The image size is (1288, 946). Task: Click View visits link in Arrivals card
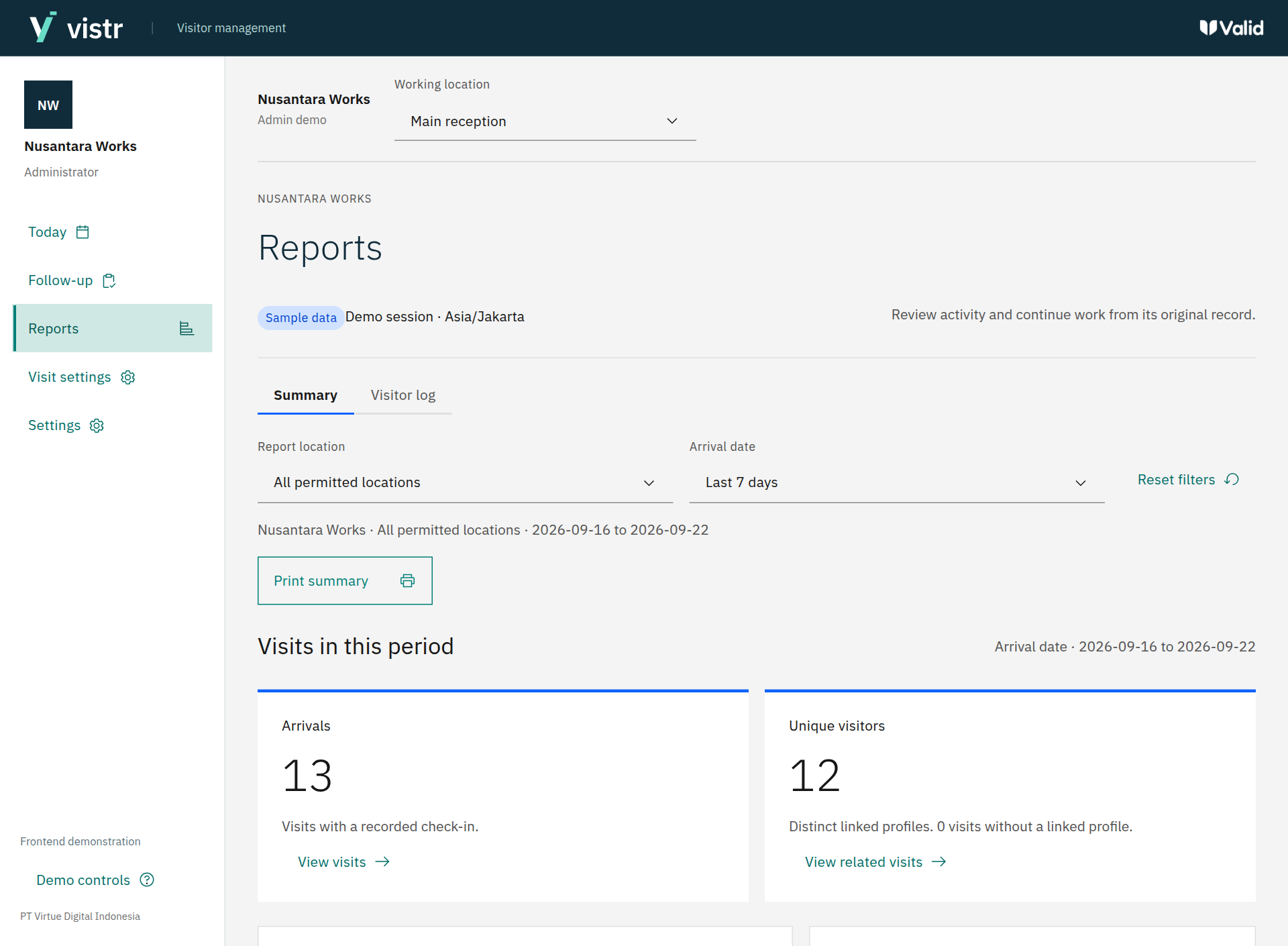pyautogui.click(x=343, y=862)
